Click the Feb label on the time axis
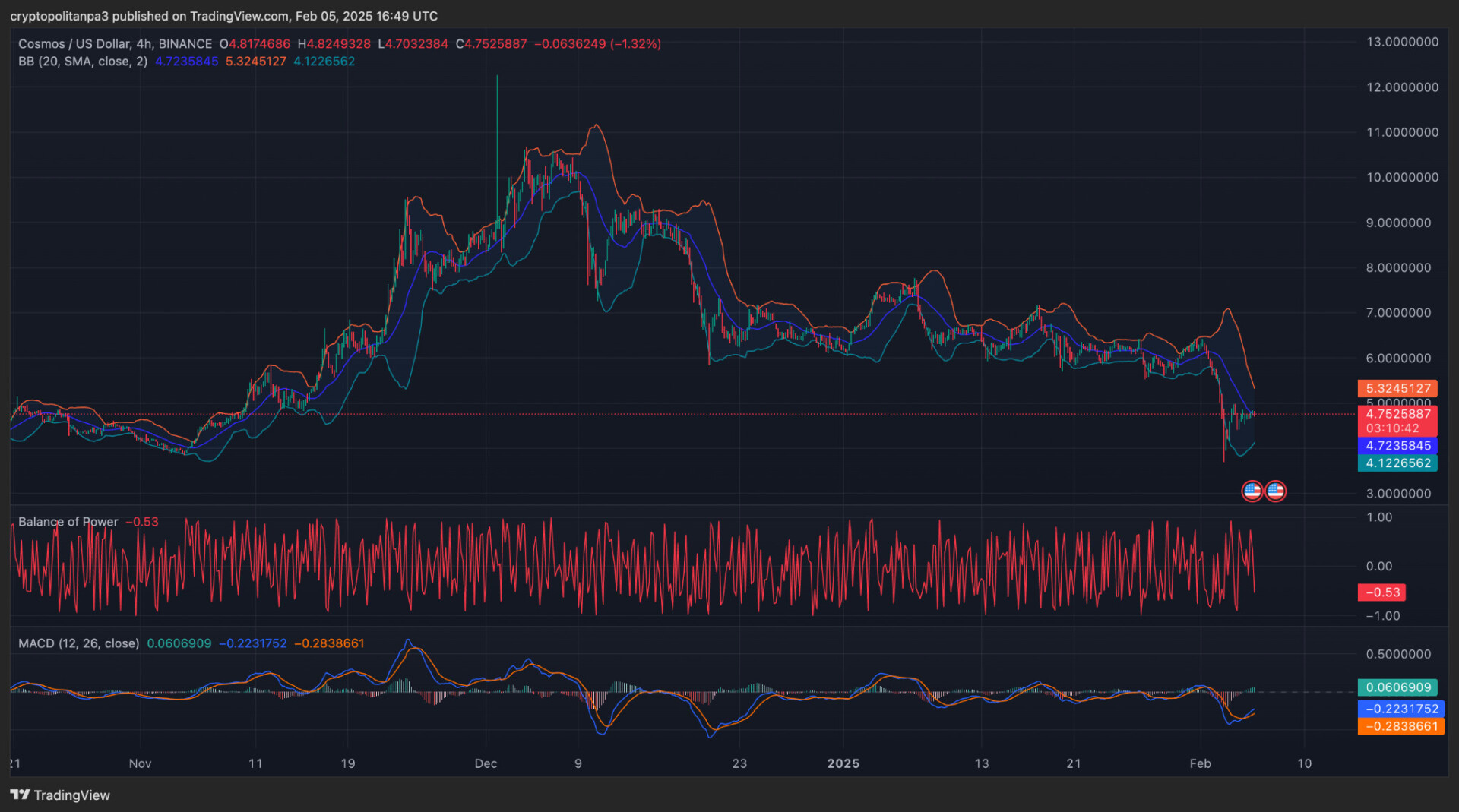Viewport: 1459px width, 812px height. tap(1200, 763)
